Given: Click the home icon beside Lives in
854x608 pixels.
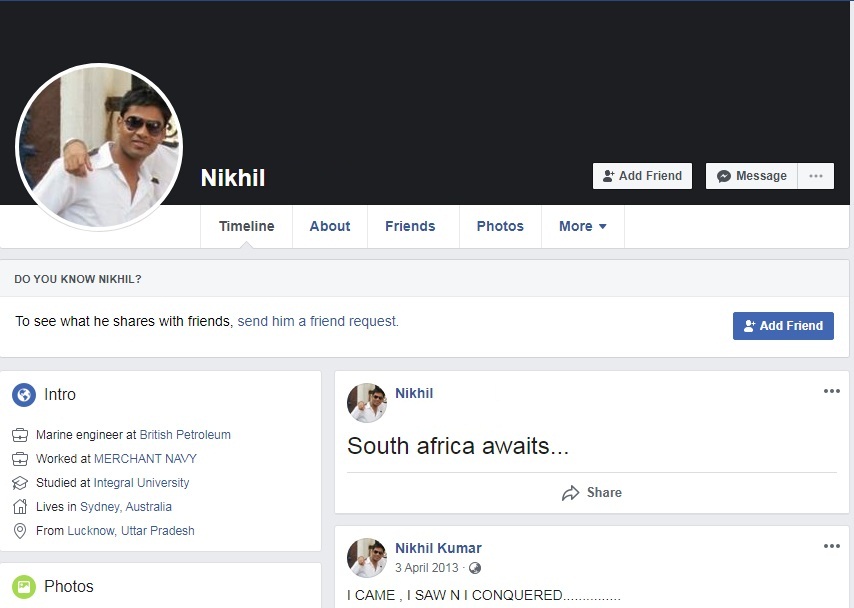Looking at the screenshot, I should (x=20, y=507).
